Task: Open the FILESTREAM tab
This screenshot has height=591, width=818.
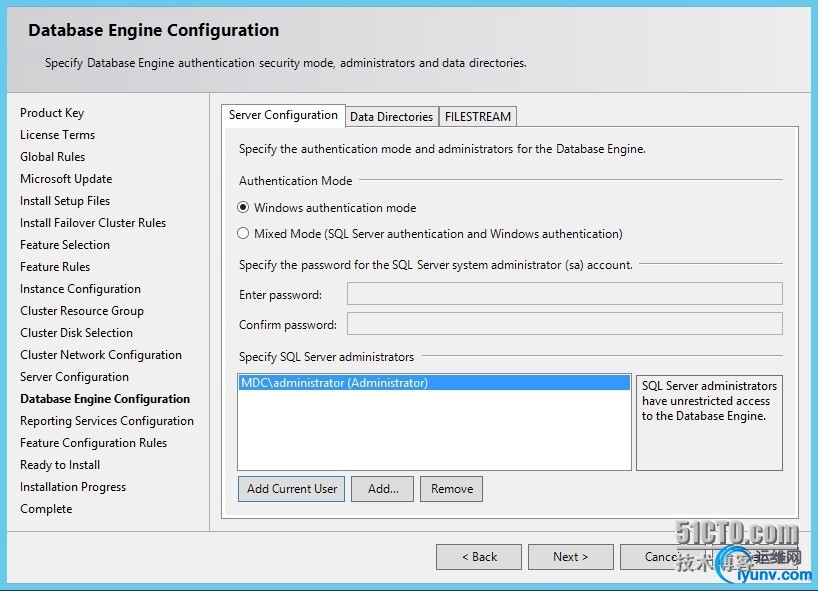Action: (478, 117)
